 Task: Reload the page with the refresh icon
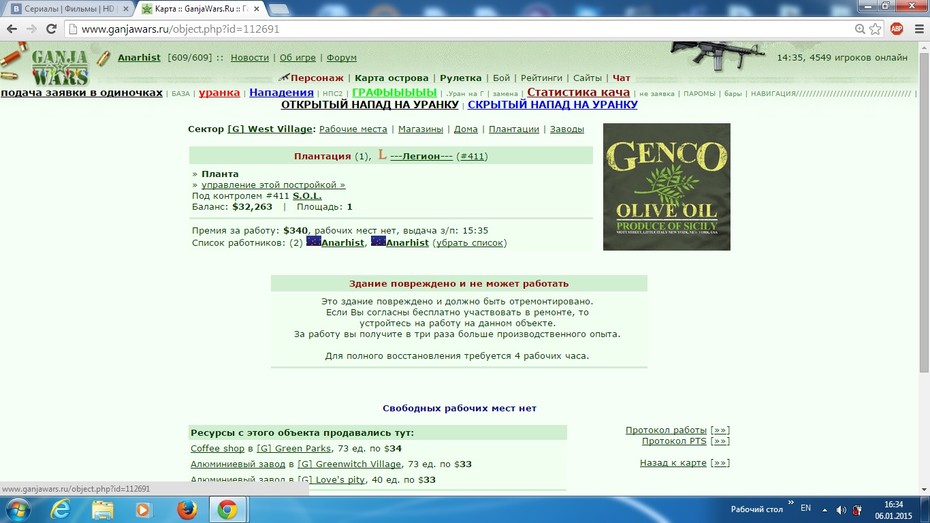click(51, 28)
